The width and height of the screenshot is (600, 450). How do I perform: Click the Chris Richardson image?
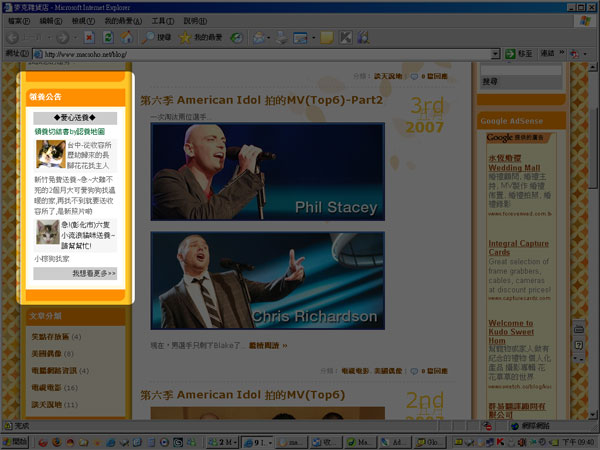267,280
